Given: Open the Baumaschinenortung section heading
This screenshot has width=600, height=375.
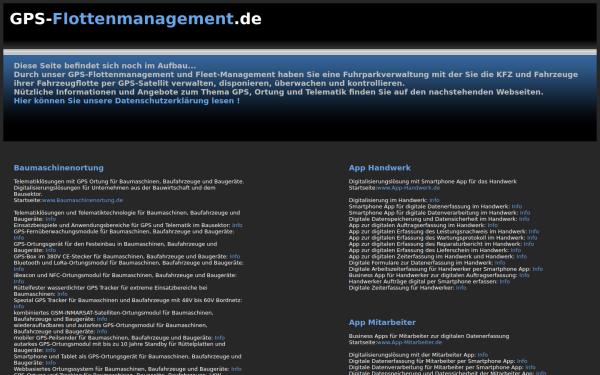Looking at the screenshot, I should (x=59, y=168).
